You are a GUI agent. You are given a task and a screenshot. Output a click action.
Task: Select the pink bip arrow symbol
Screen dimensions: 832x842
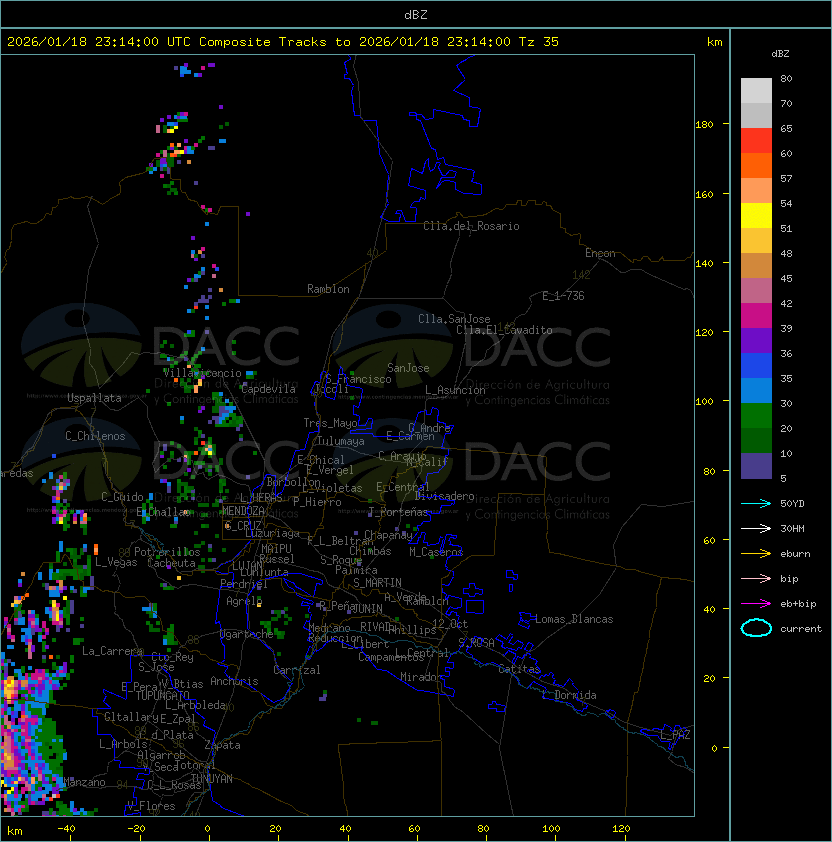[756, 578]
